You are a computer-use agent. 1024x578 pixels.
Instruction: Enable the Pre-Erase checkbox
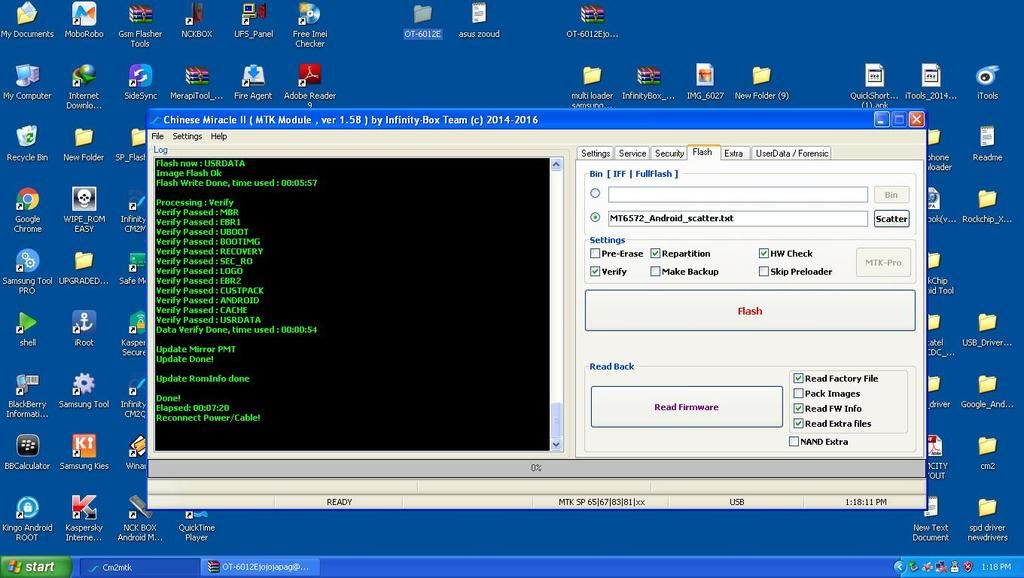point(596,254)
